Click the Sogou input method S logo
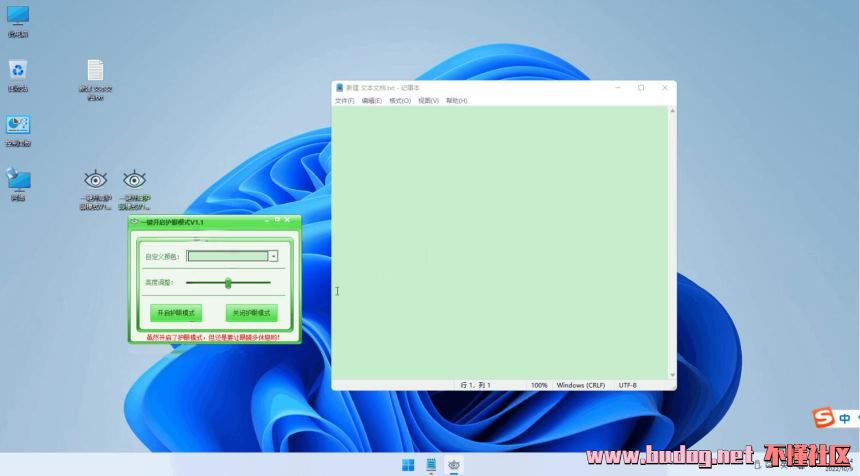This screenshot has height=476, width=860. (823, 418)
